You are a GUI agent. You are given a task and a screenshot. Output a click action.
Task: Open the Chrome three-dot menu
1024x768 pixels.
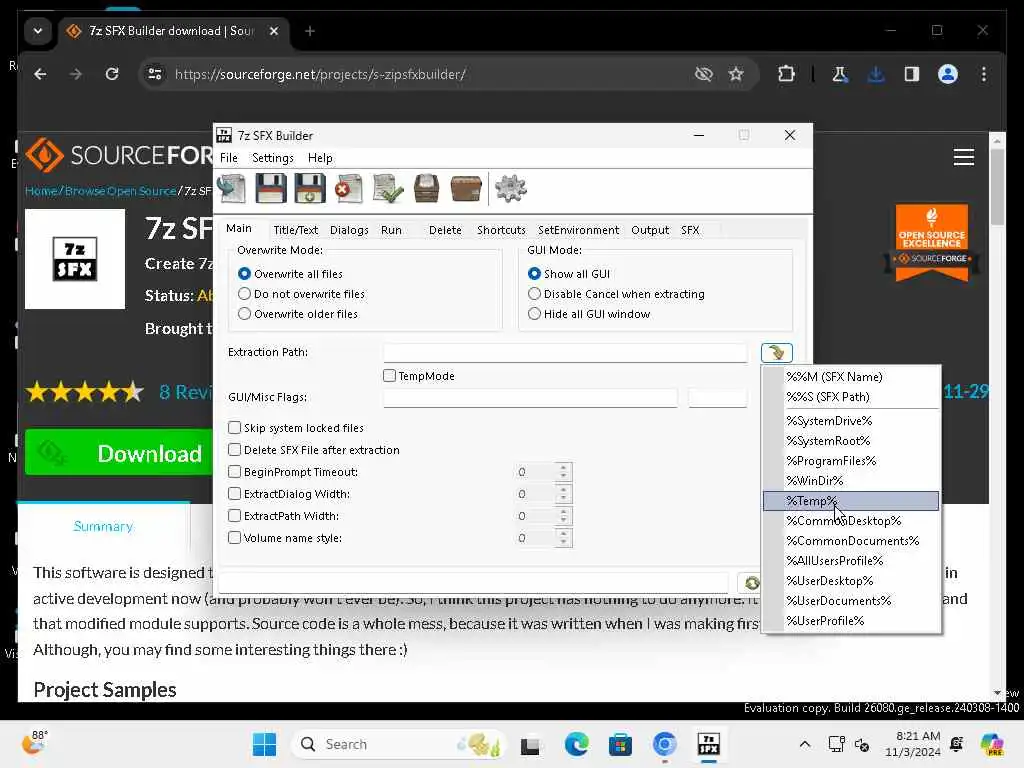984,74
